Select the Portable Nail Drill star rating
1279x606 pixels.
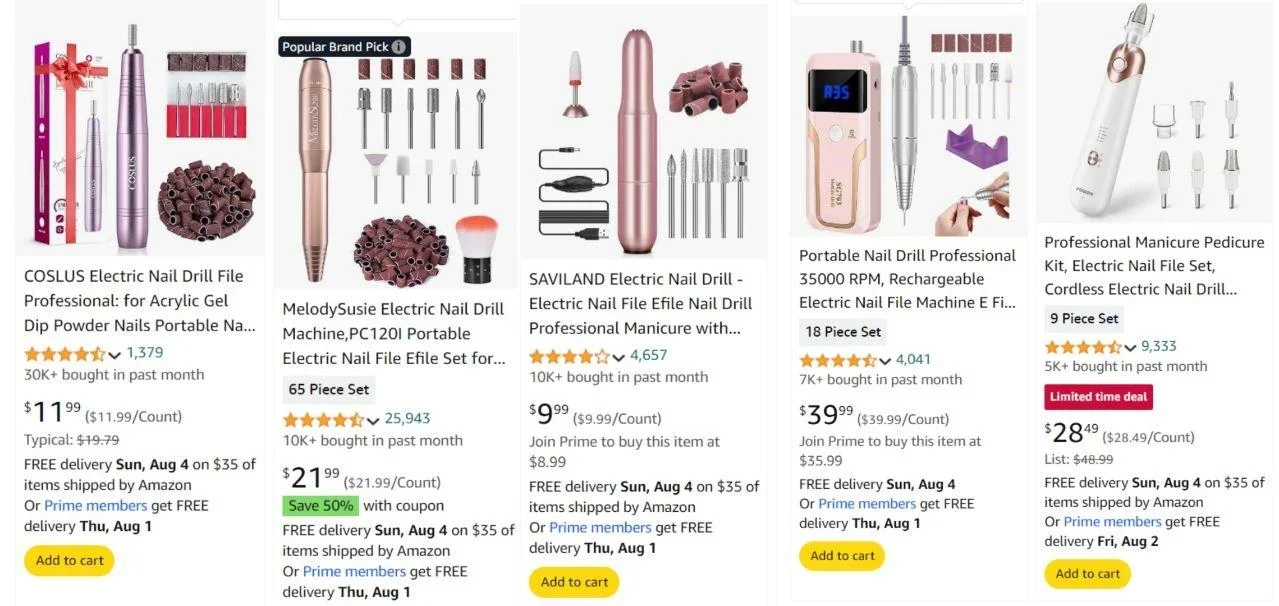pos(840,359)
